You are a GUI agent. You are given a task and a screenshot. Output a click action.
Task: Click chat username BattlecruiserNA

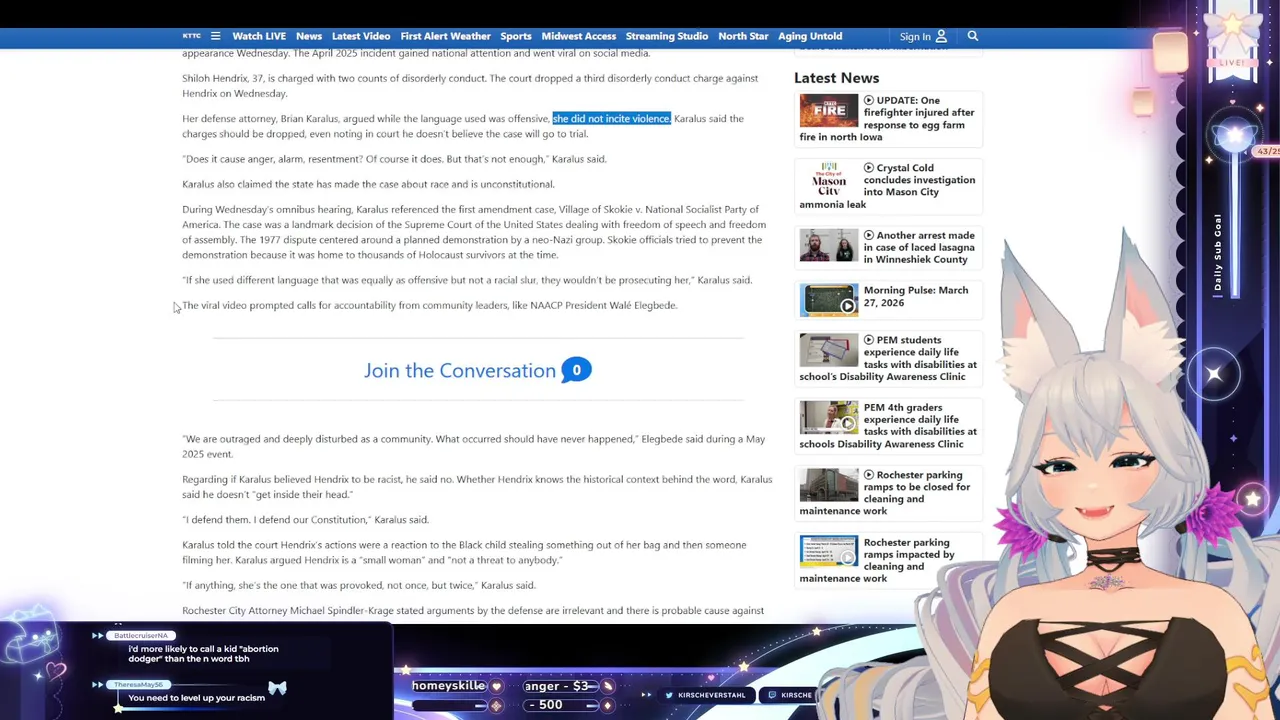pyautogui.click(x=140, y=636)
